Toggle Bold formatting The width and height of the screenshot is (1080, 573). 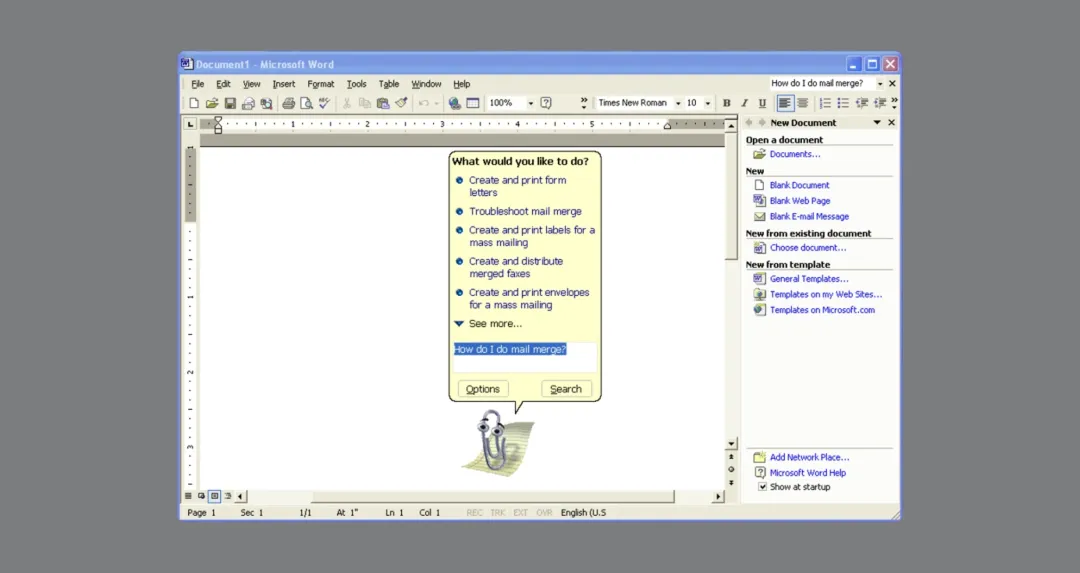[x=727, y=103]
